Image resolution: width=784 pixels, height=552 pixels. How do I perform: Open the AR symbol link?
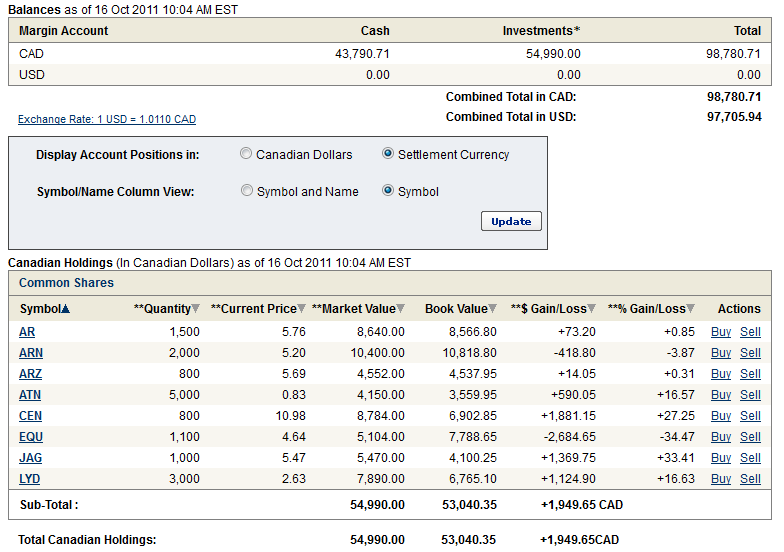27,332
